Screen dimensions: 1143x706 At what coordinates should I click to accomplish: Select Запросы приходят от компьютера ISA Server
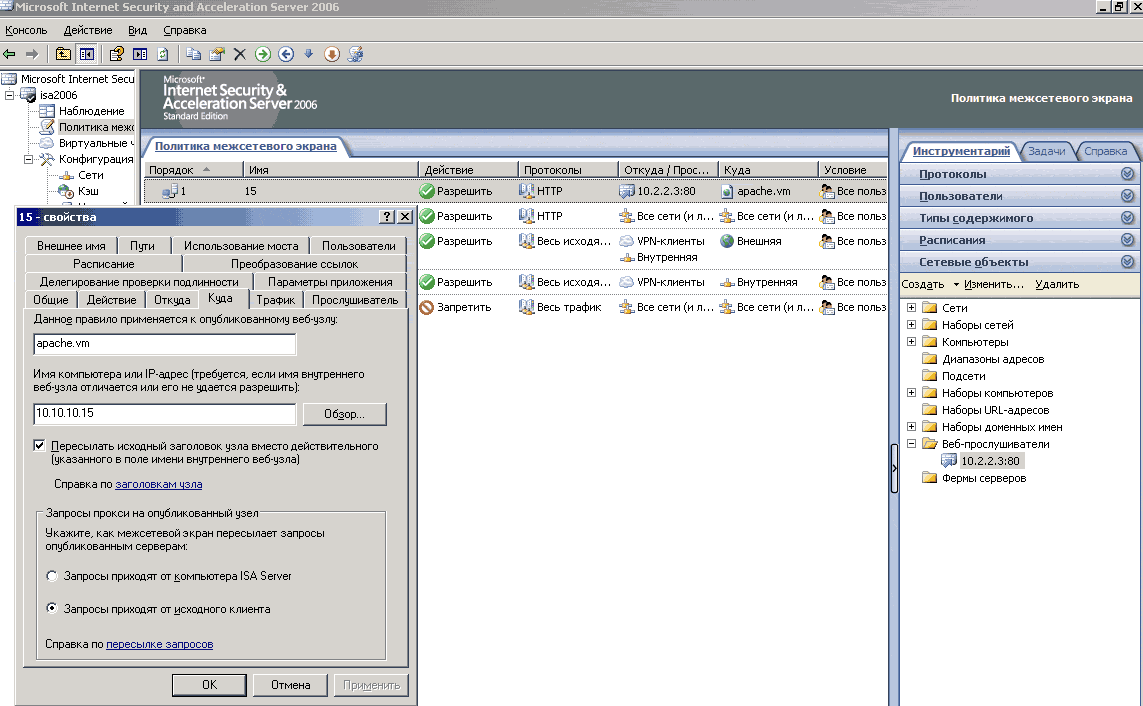point(52,576)
